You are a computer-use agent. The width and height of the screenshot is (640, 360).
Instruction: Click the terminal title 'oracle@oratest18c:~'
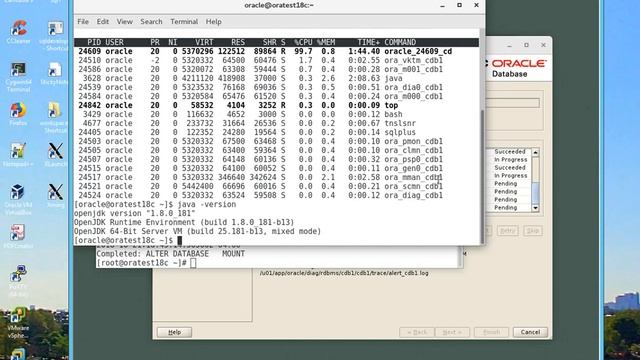[279, 5]
